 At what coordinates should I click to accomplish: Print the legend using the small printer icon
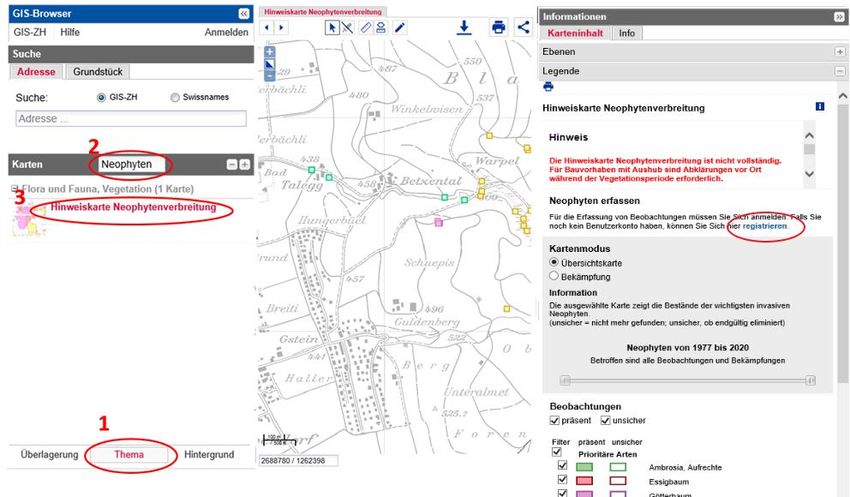(x=548, y=87)
